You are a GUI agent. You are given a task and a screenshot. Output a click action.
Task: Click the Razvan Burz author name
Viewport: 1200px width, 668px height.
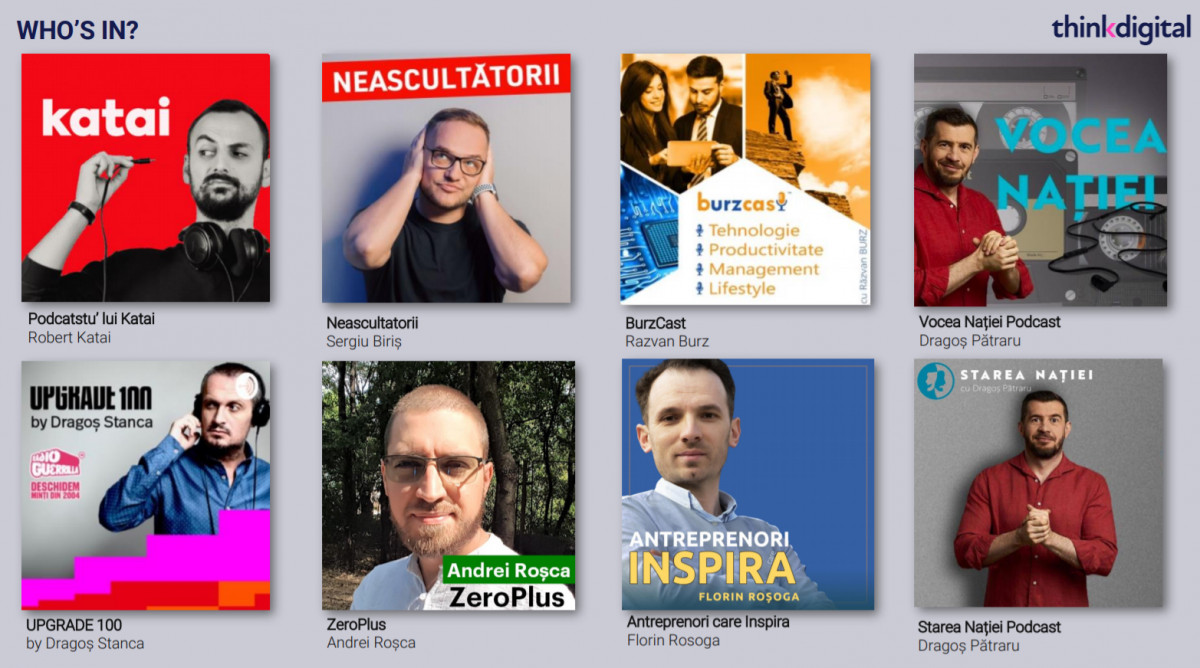(667, 341)
